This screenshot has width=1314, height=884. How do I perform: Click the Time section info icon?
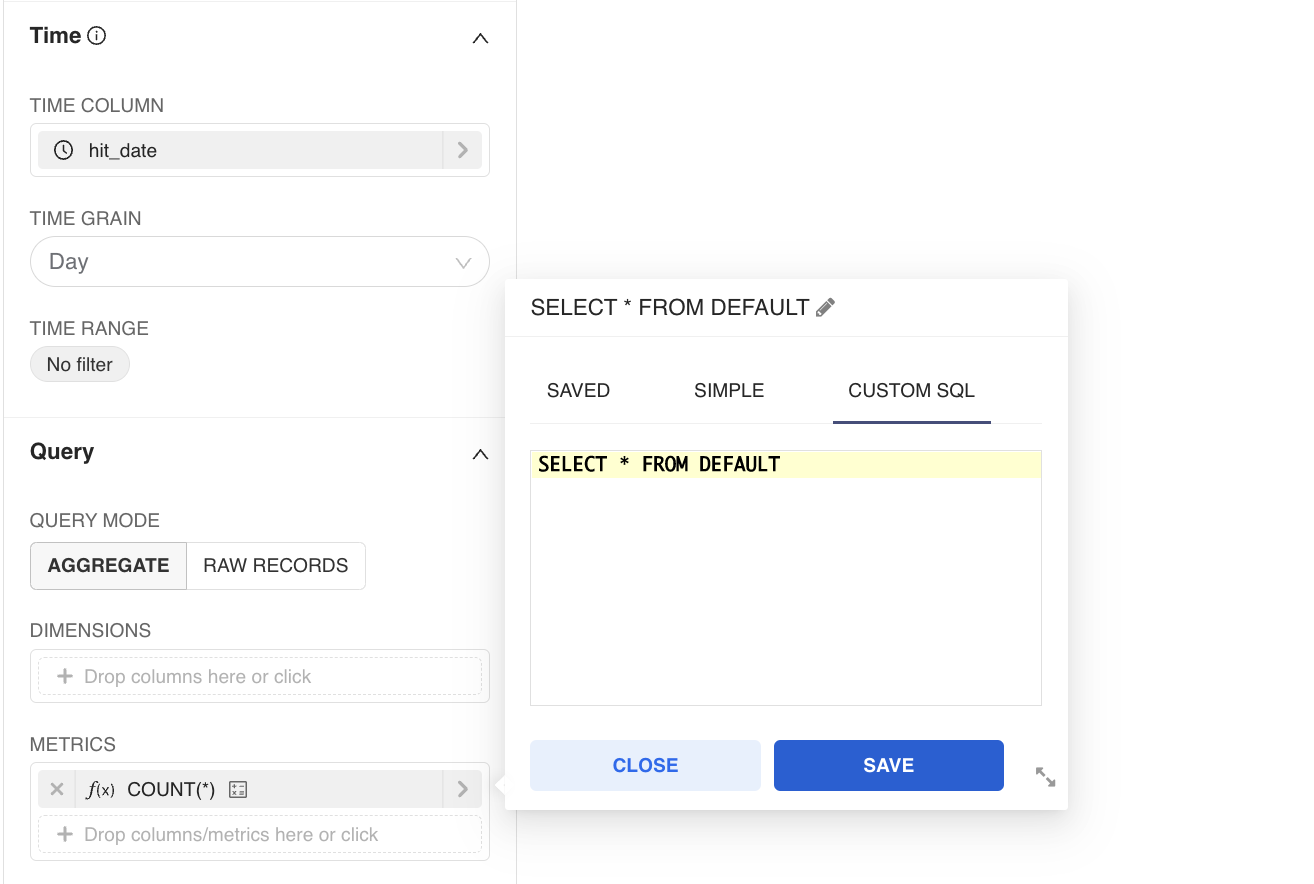pos(97,36)
